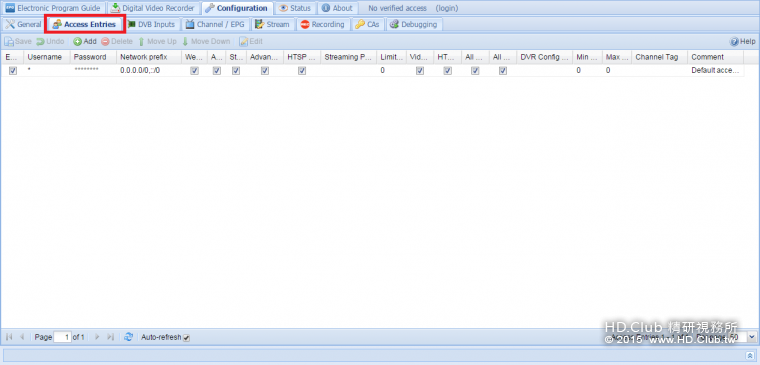This screenshot has width=760, height=365.
Task: Add a new access entry
Action: 85,42
